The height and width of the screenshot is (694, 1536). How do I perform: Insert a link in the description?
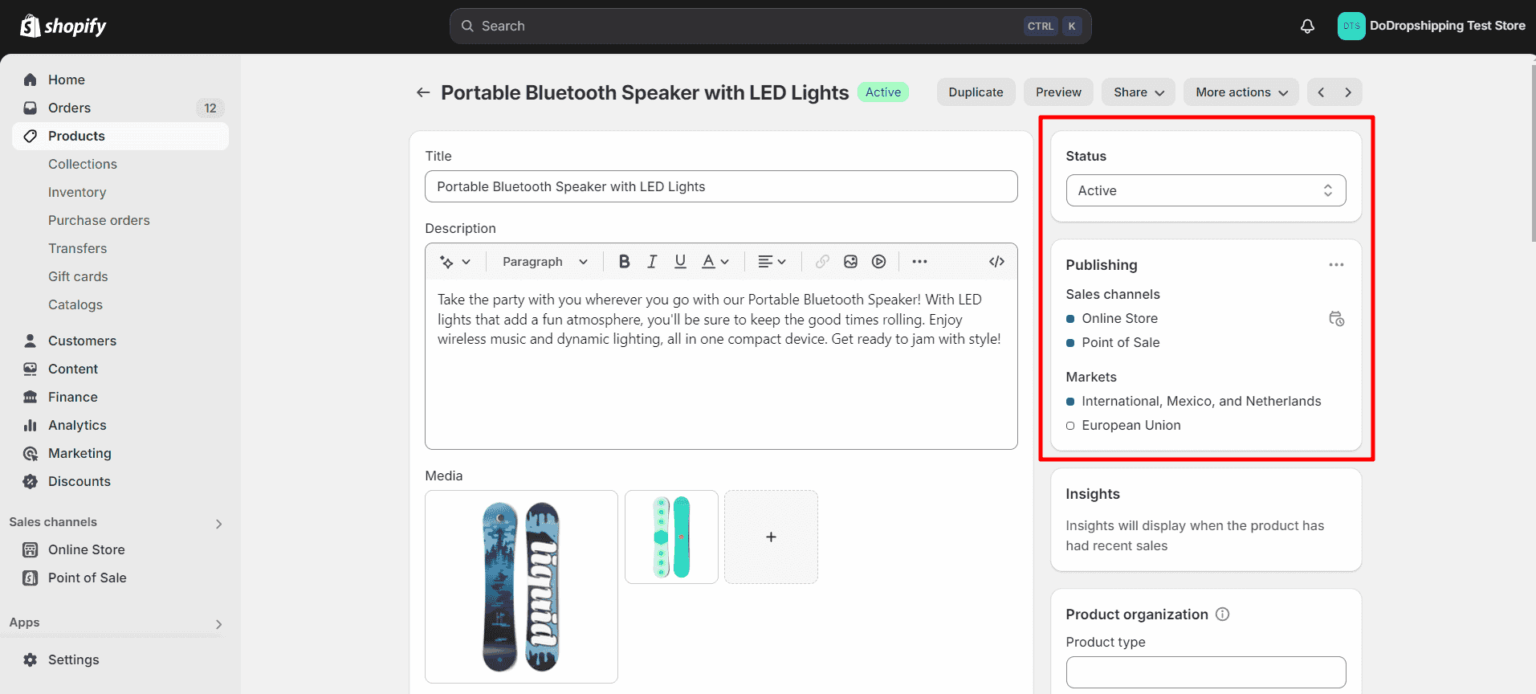tap(822, 261)
